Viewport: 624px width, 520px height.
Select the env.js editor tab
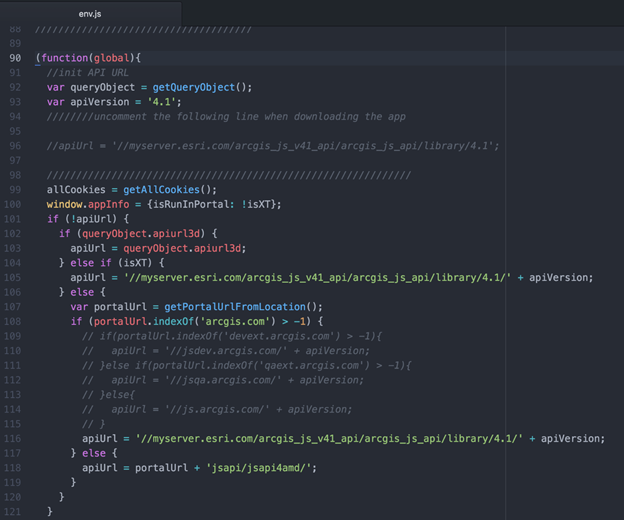[x=90, y=14]
